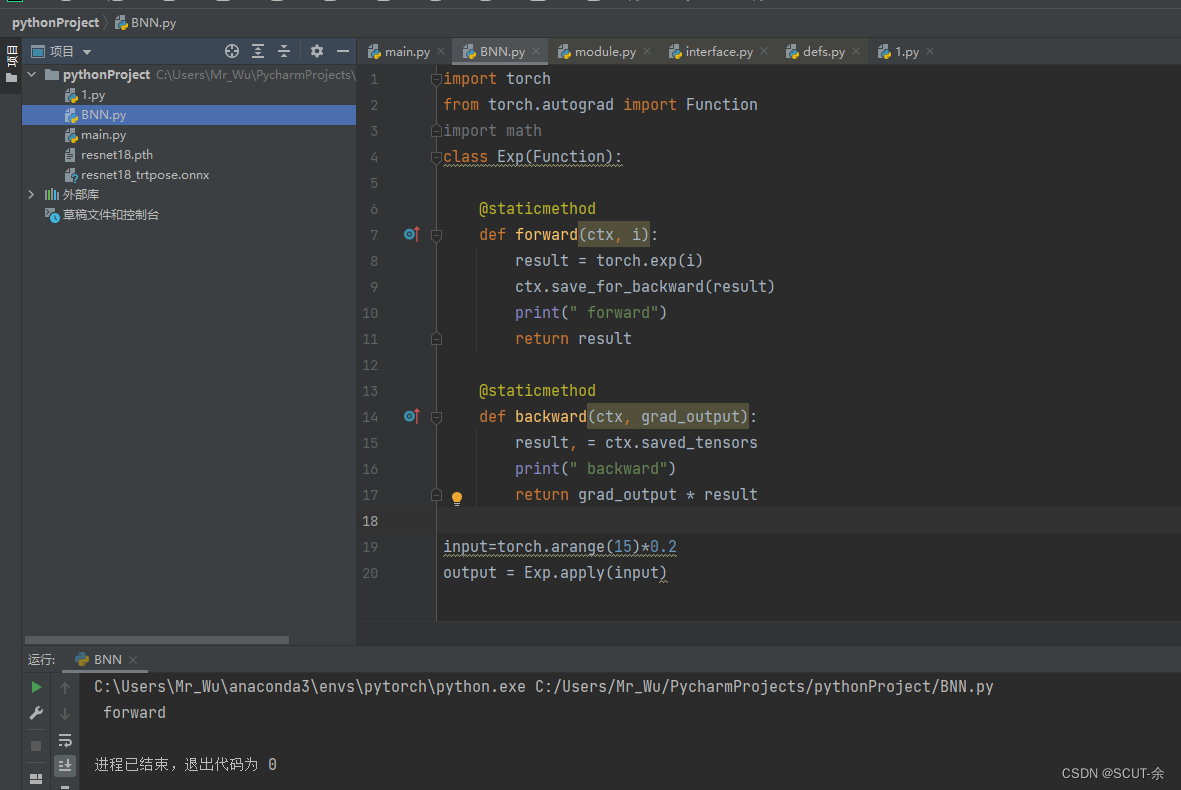This screenshot has width=1181, height=790.
Task: Collapse the pythonProject root folder
Action: click(32, 75)
